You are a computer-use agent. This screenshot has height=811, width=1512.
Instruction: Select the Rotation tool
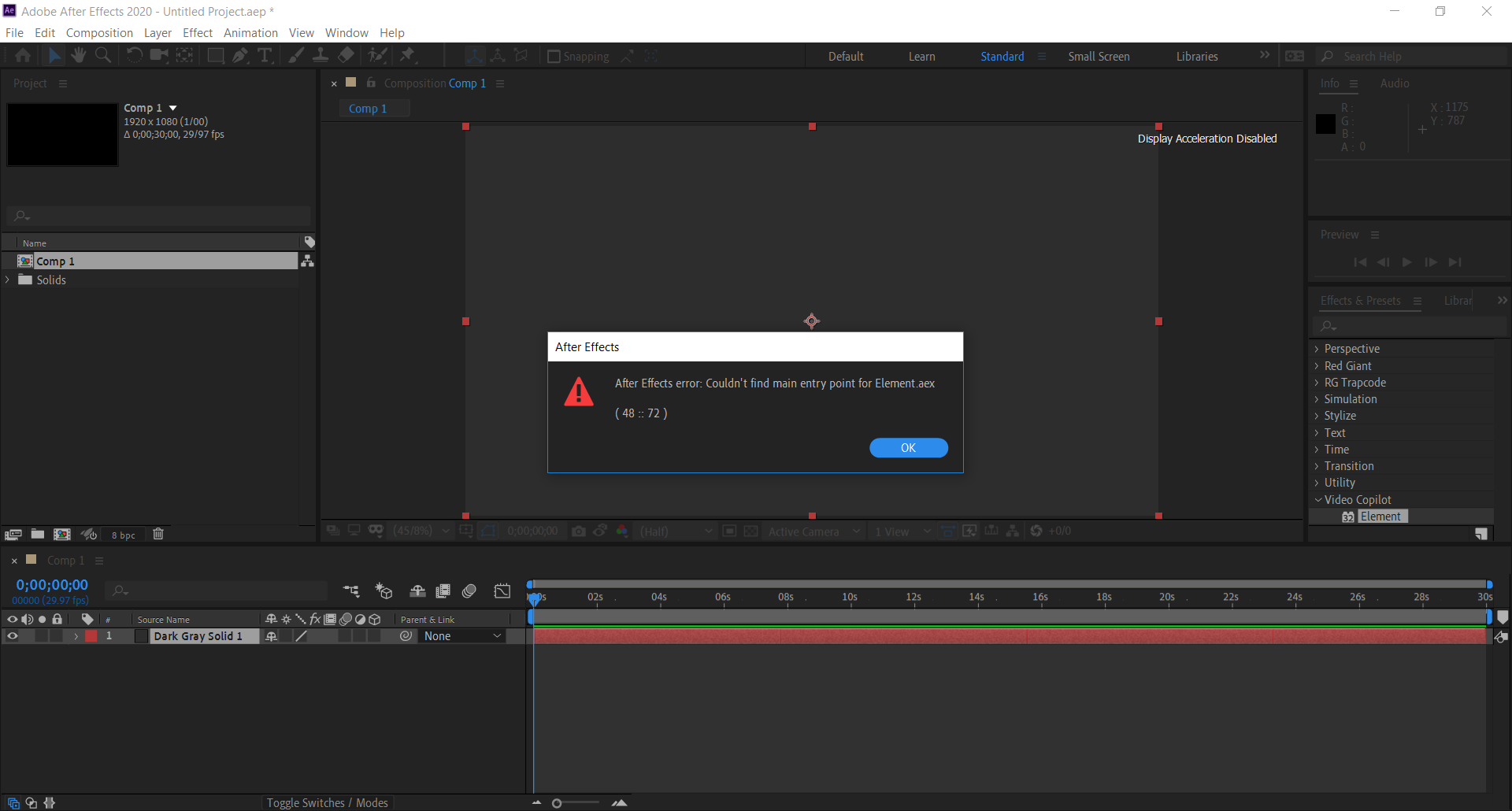pos(135,55)
